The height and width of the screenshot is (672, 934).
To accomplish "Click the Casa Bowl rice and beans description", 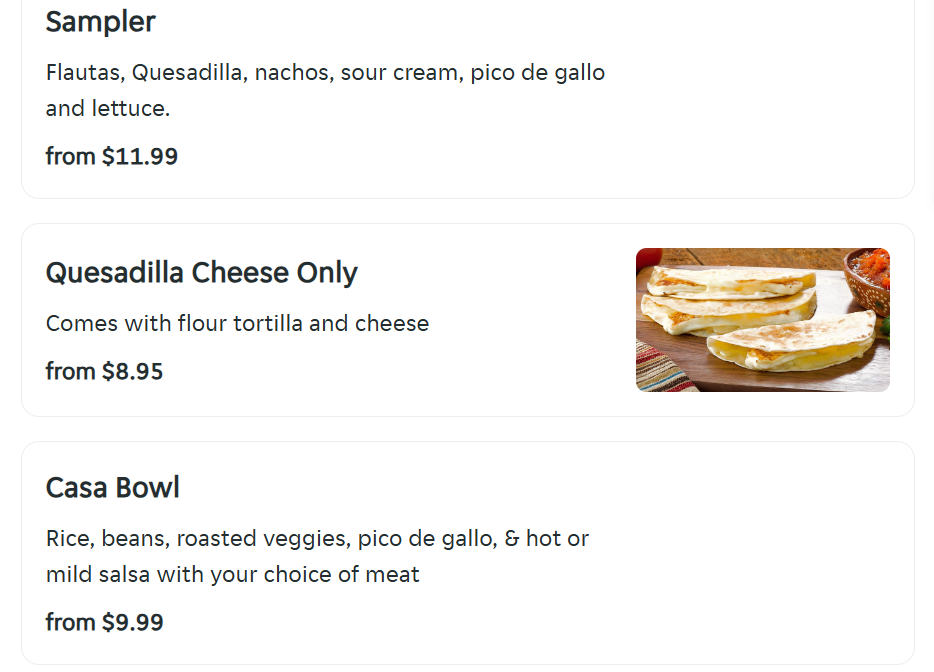I will (317, 539).
